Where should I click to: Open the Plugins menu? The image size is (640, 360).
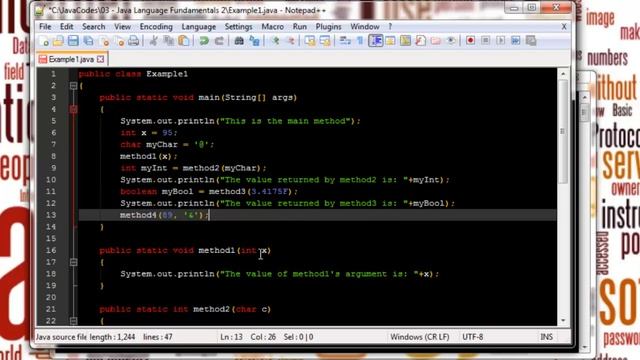(x=328, y=27)
